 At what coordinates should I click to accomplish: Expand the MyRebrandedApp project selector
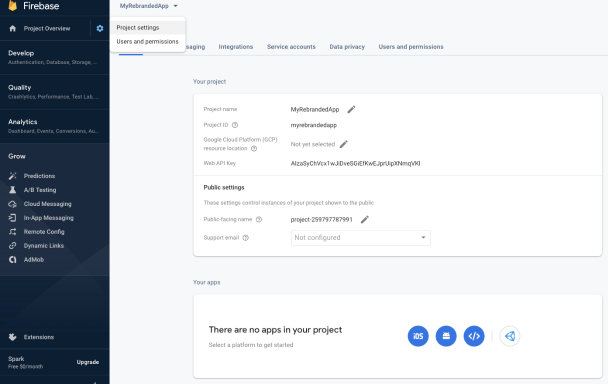(x=149, y=6)
